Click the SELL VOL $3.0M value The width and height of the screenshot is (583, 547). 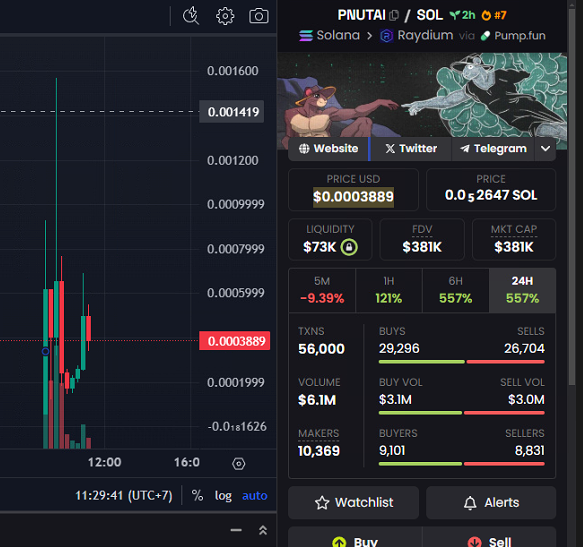click(526, 400)
